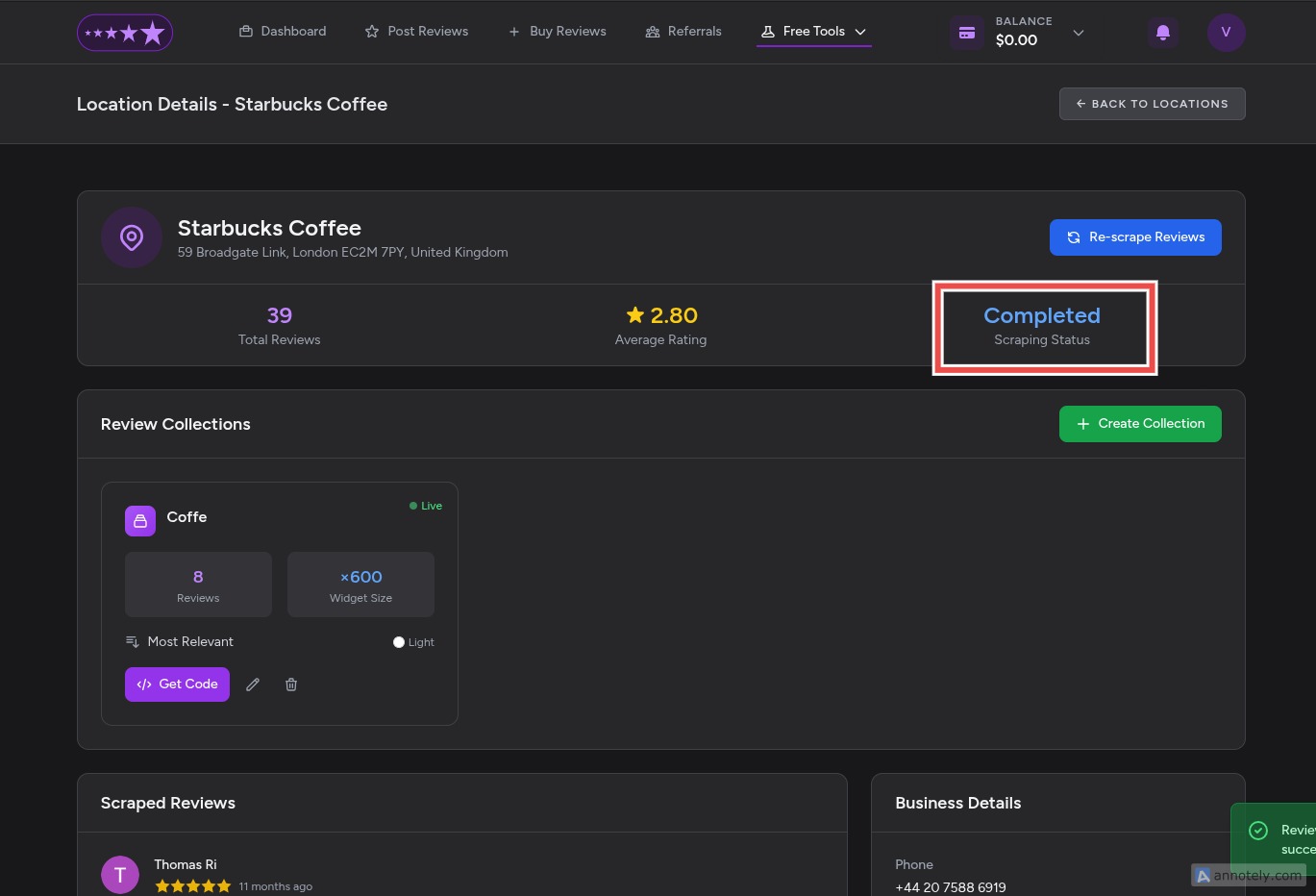The image size is (1316, 896).
Task: Click the ×600 Widget Size box
Action: 360,585
